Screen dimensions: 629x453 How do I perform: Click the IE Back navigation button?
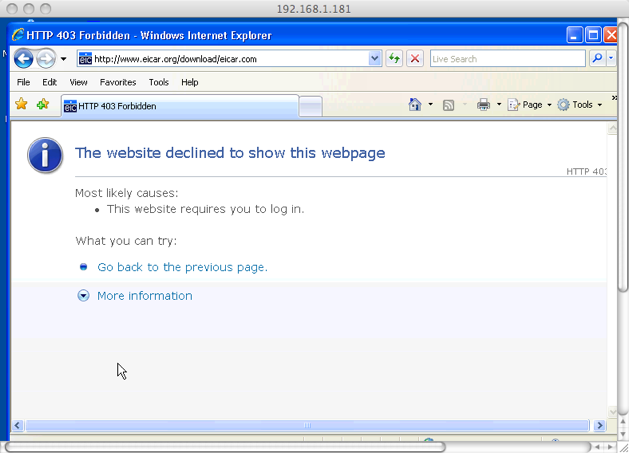tap(23, 59)
